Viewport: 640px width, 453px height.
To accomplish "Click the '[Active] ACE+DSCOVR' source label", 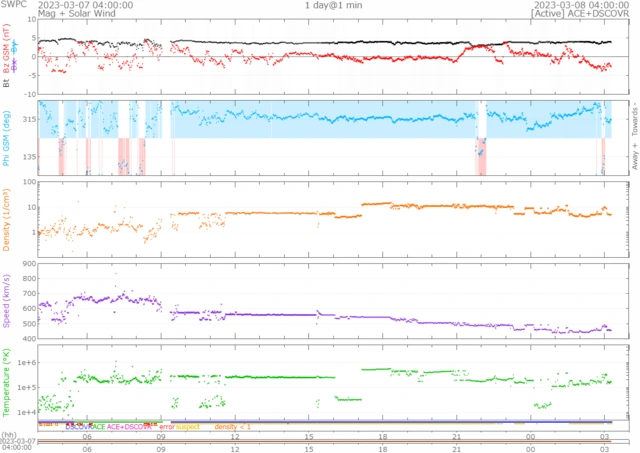I will (580, 13).
